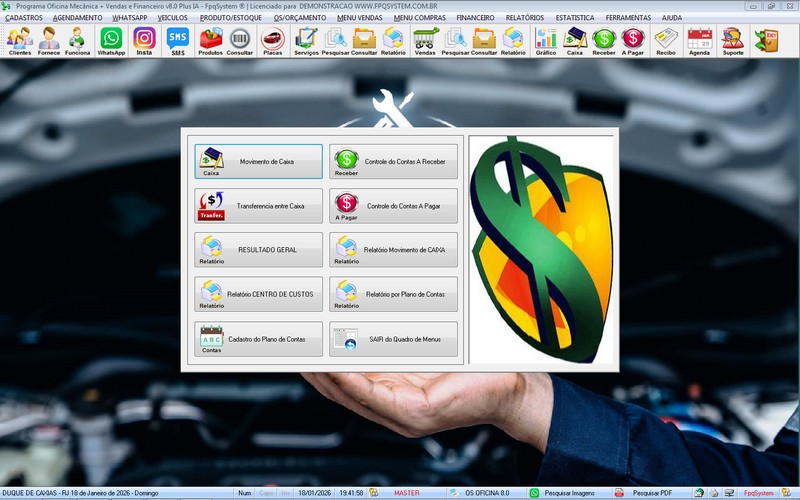Click the exit door icon in toolbar
Screen dimensions: 800x500
[766, 41]
